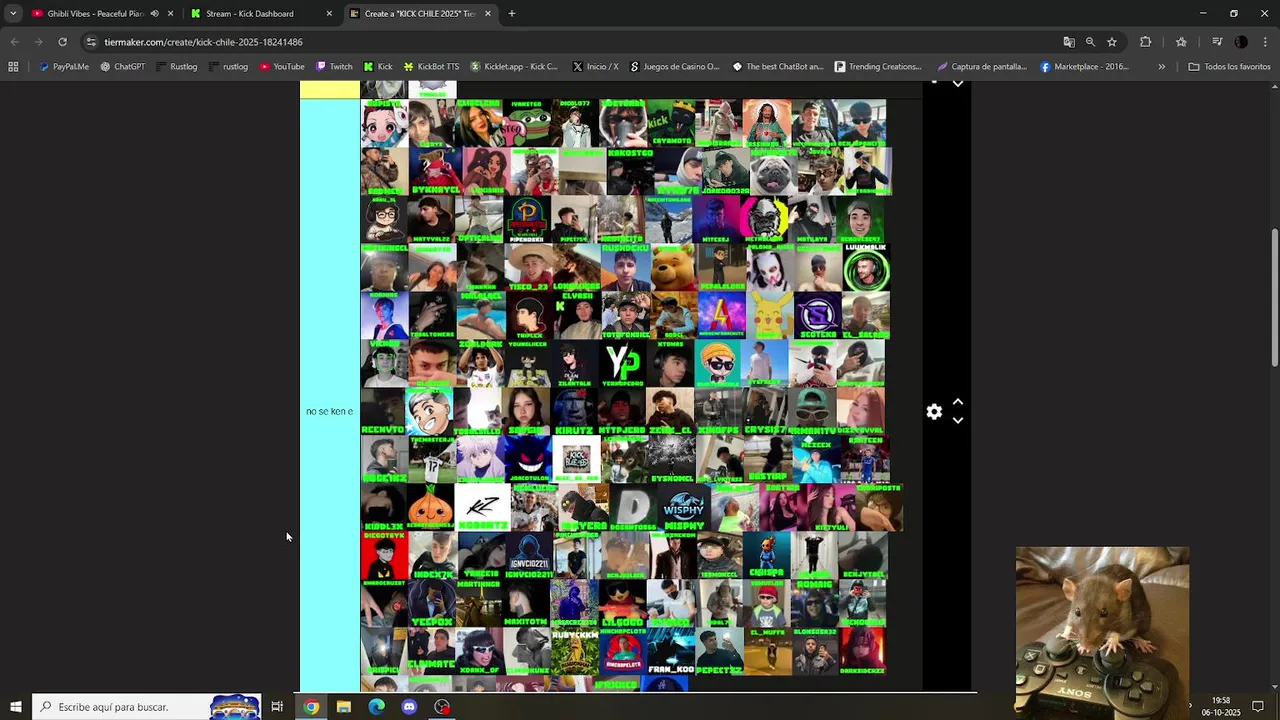Move the tier row down with the down arrow beside the gear
1280x720 pixels.
click(958, 421)
